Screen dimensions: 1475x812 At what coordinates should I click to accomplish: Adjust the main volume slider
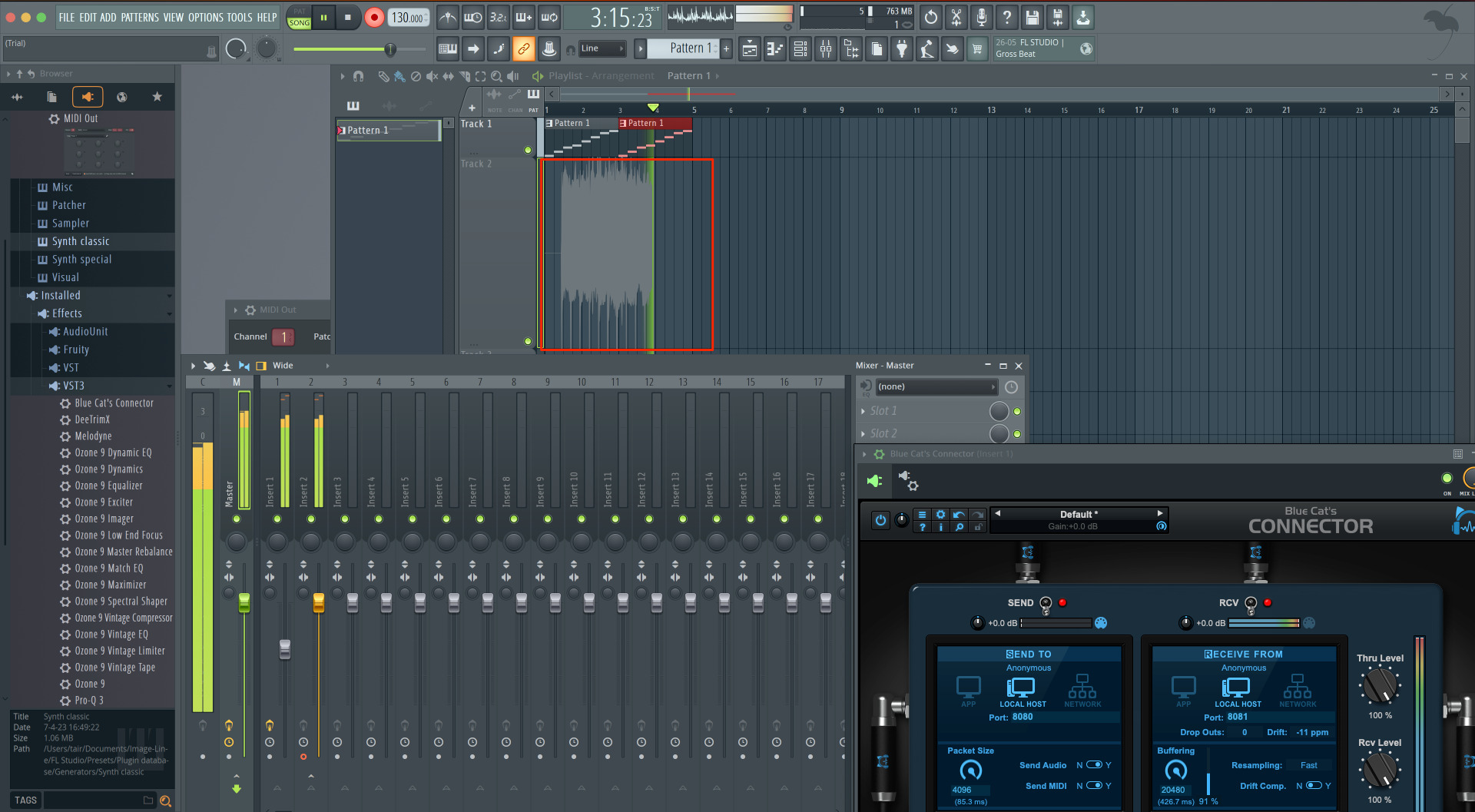pos(359,49)
